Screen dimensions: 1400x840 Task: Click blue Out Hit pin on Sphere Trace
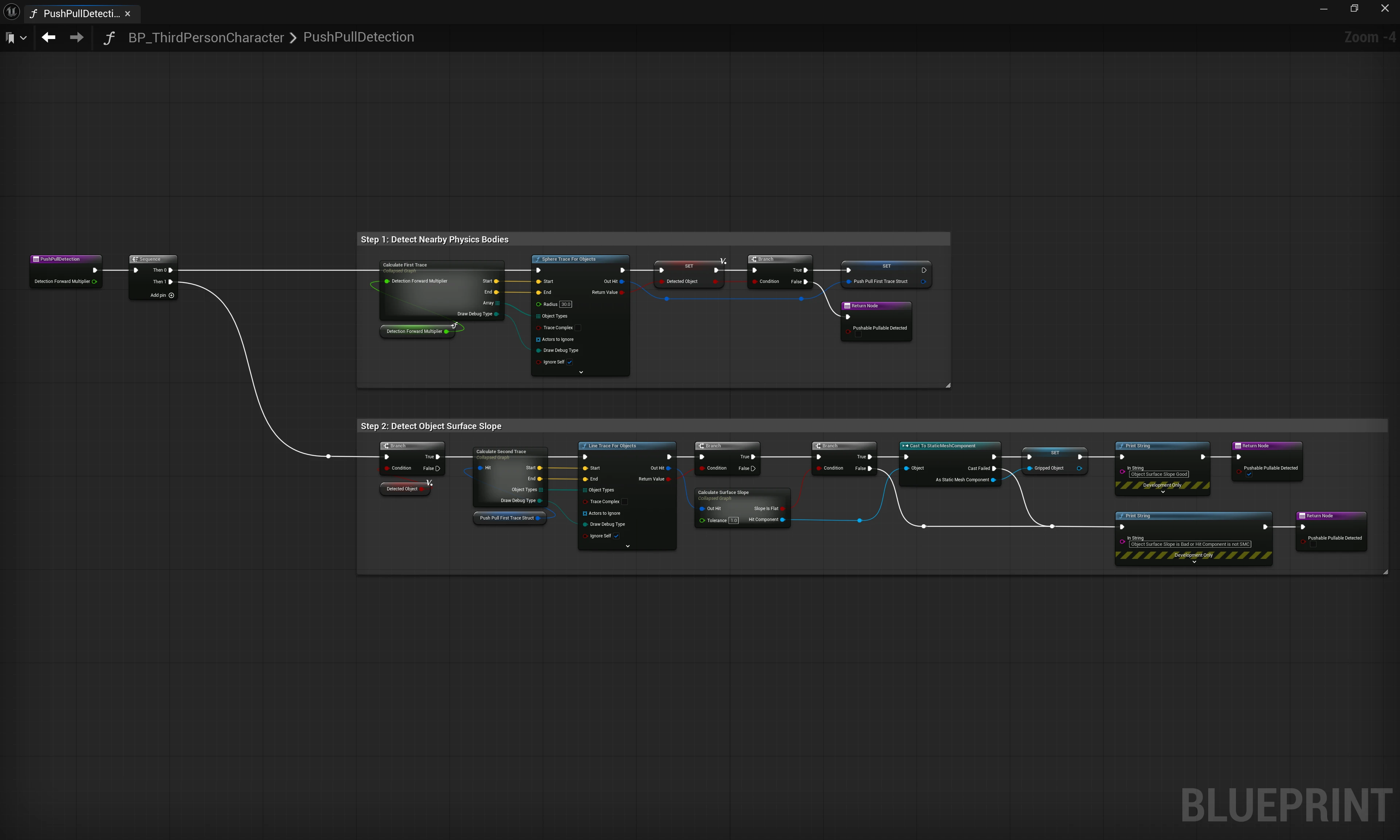point(622,281)
